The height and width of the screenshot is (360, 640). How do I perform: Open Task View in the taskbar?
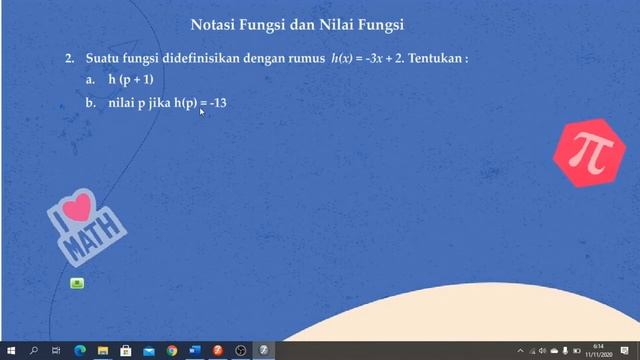[56, 351]
